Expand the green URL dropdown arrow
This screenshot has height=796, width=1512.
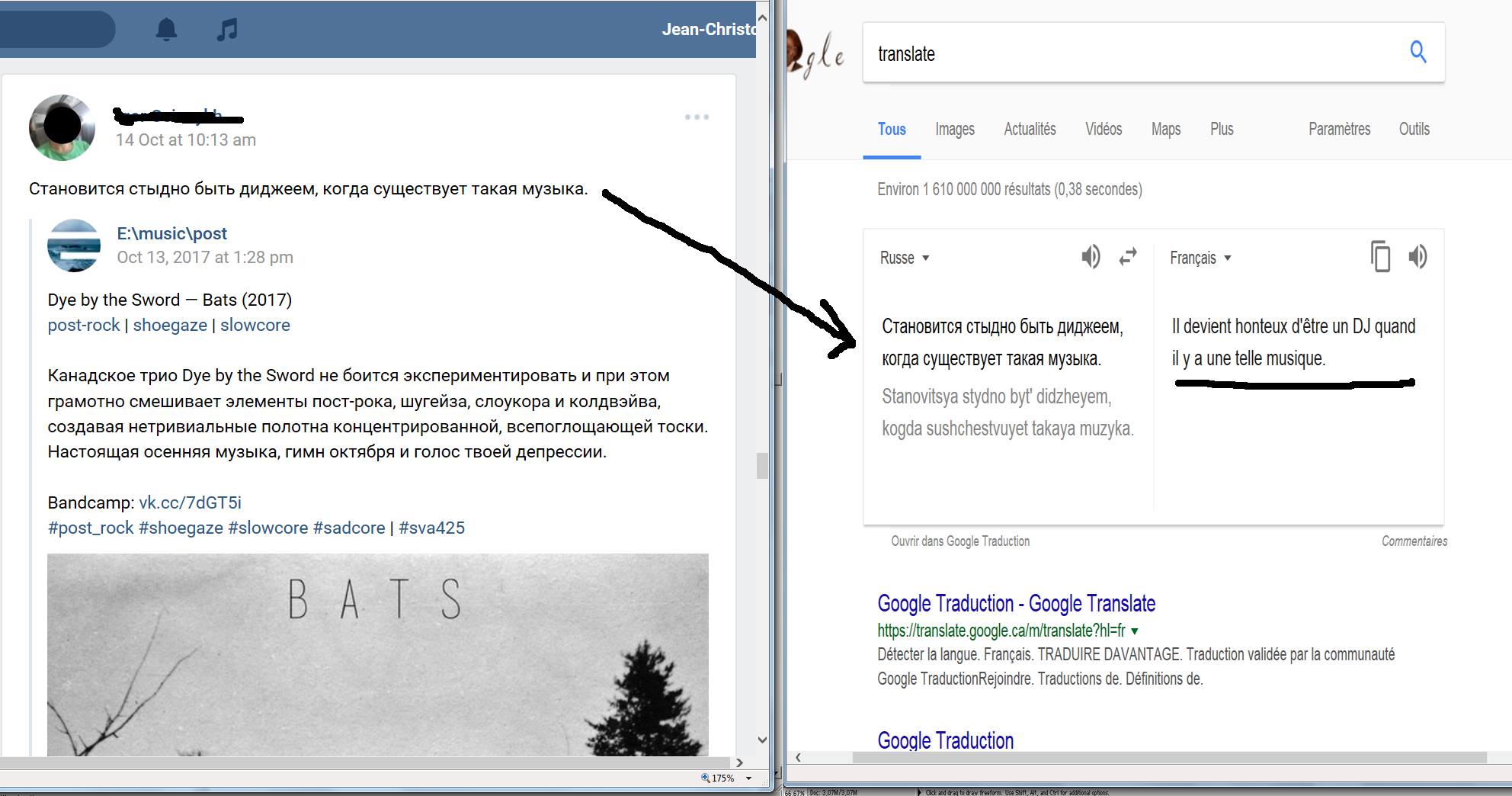coord(1135,631)
